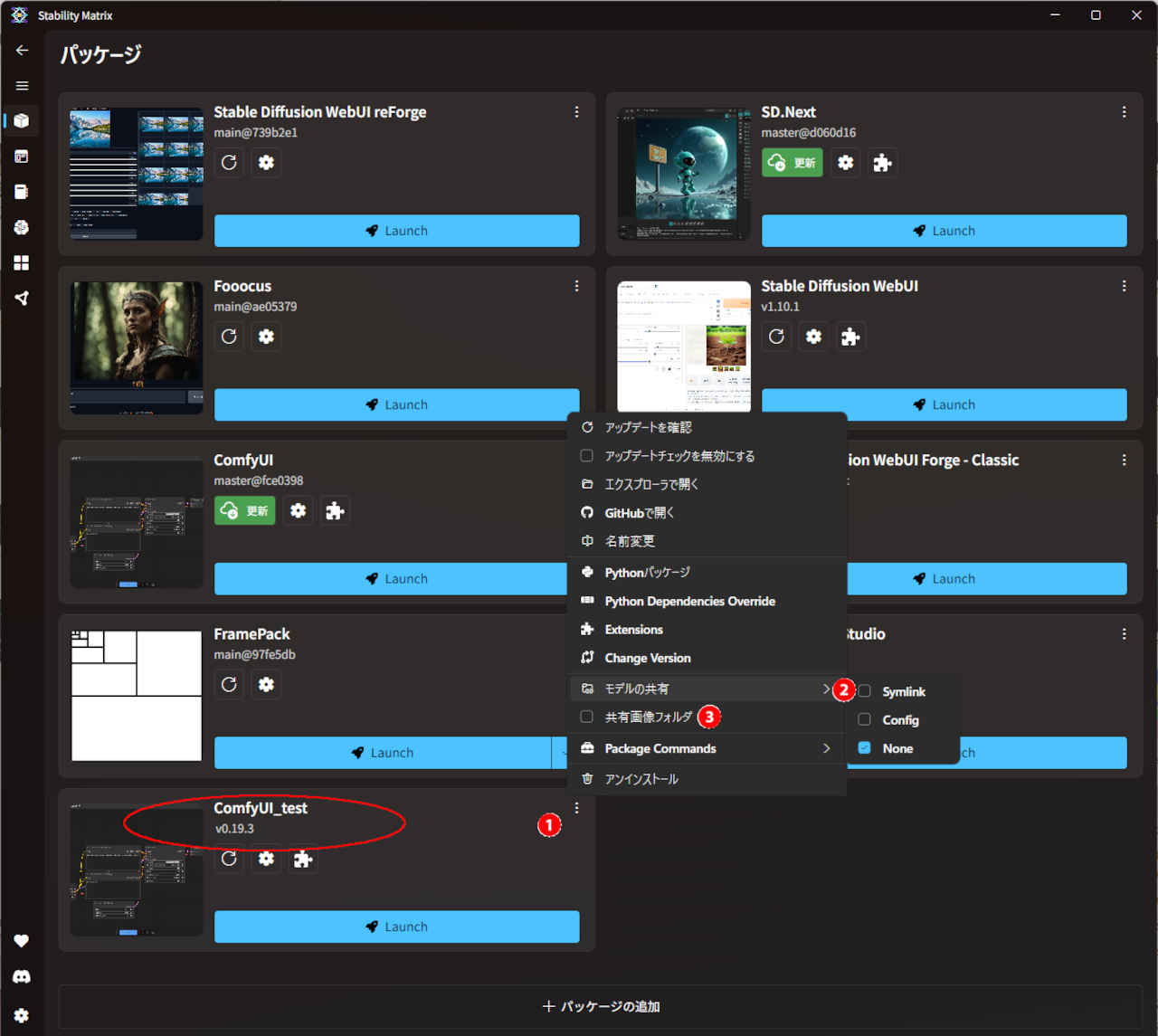
Task: Select 名前変更 to rename package
Action: click(707, 541)
